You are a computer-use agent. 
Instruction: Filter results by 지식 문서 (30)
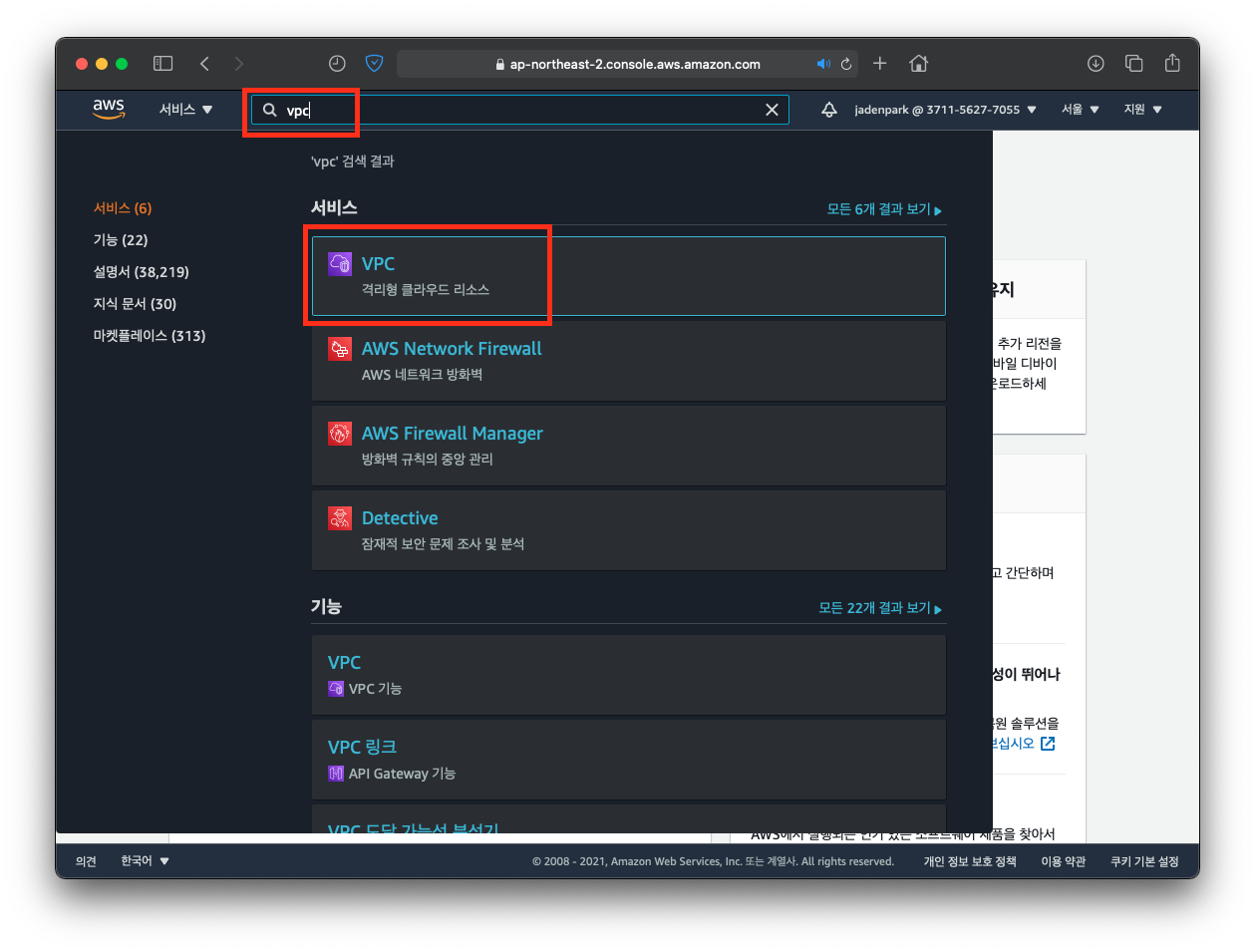click(135, 304)
